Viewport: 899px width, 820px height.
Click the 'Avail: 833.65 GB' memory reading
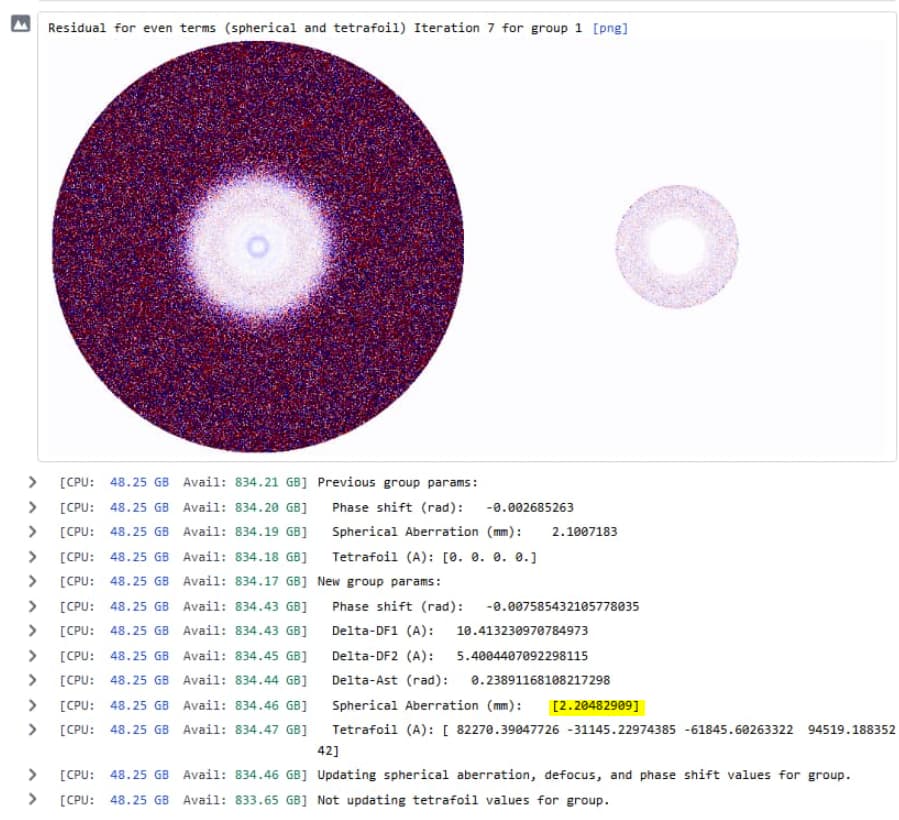[245, 800]
